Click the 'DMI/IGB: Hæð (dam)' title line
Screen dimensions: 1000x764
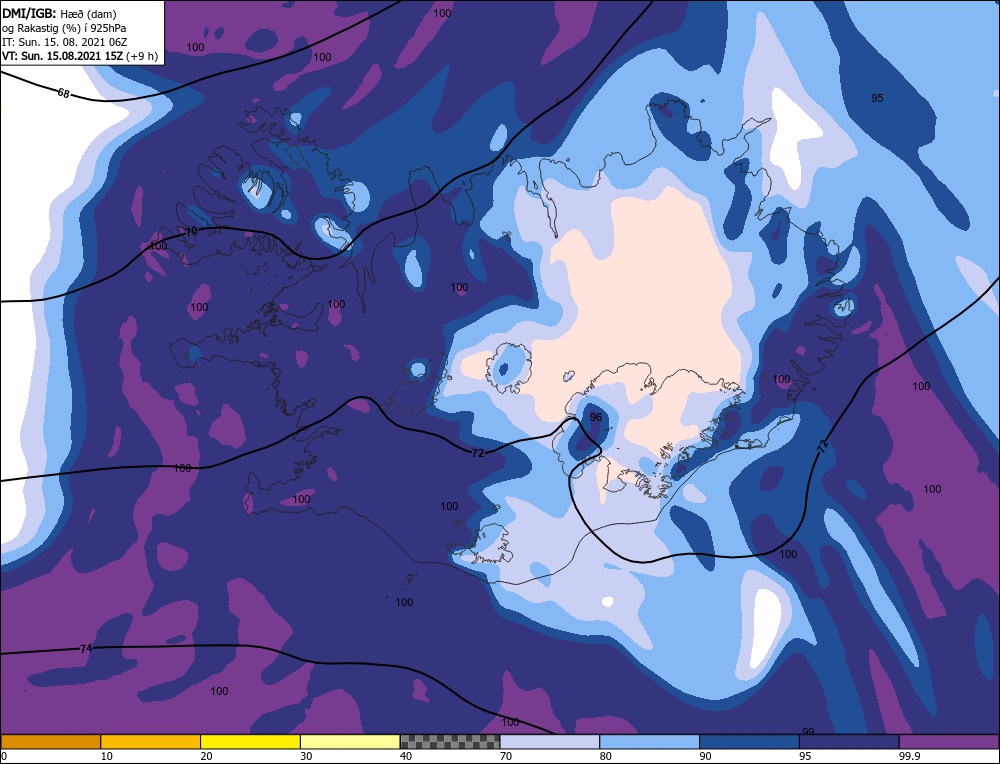[59, 13]
